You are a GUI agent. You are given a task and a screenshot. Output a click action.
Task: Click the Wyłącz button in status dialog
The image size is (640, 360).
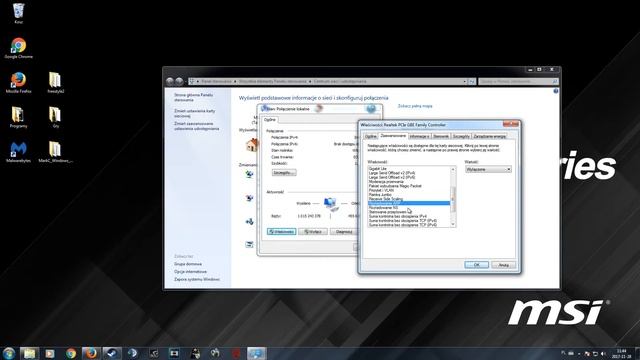[313, 231]
